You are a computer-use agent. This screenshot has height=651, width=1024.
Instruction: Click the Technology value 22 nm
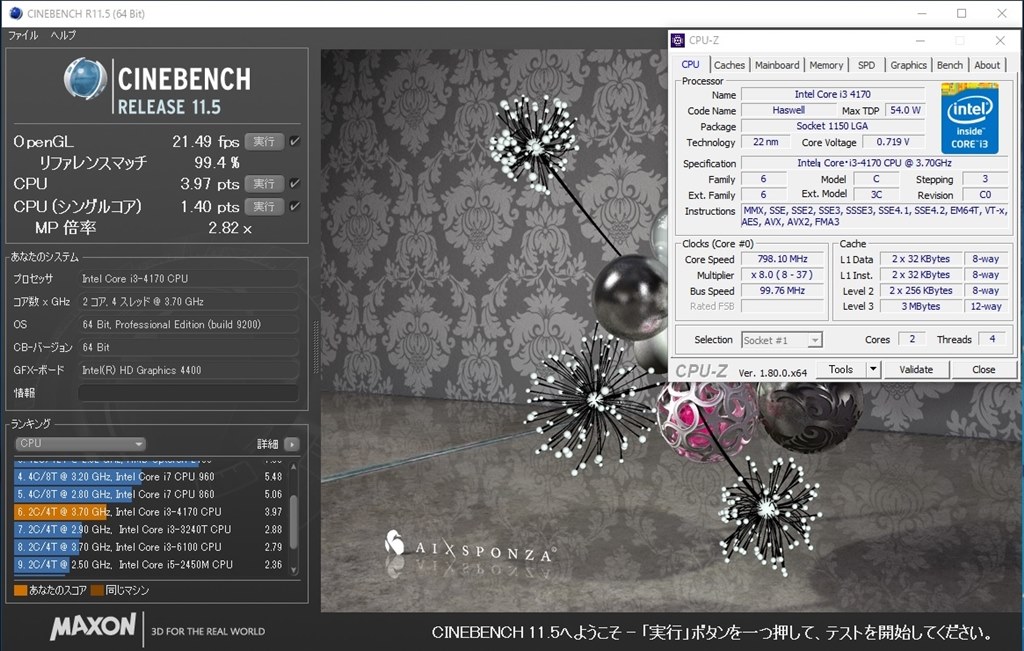tap(765, 142)
